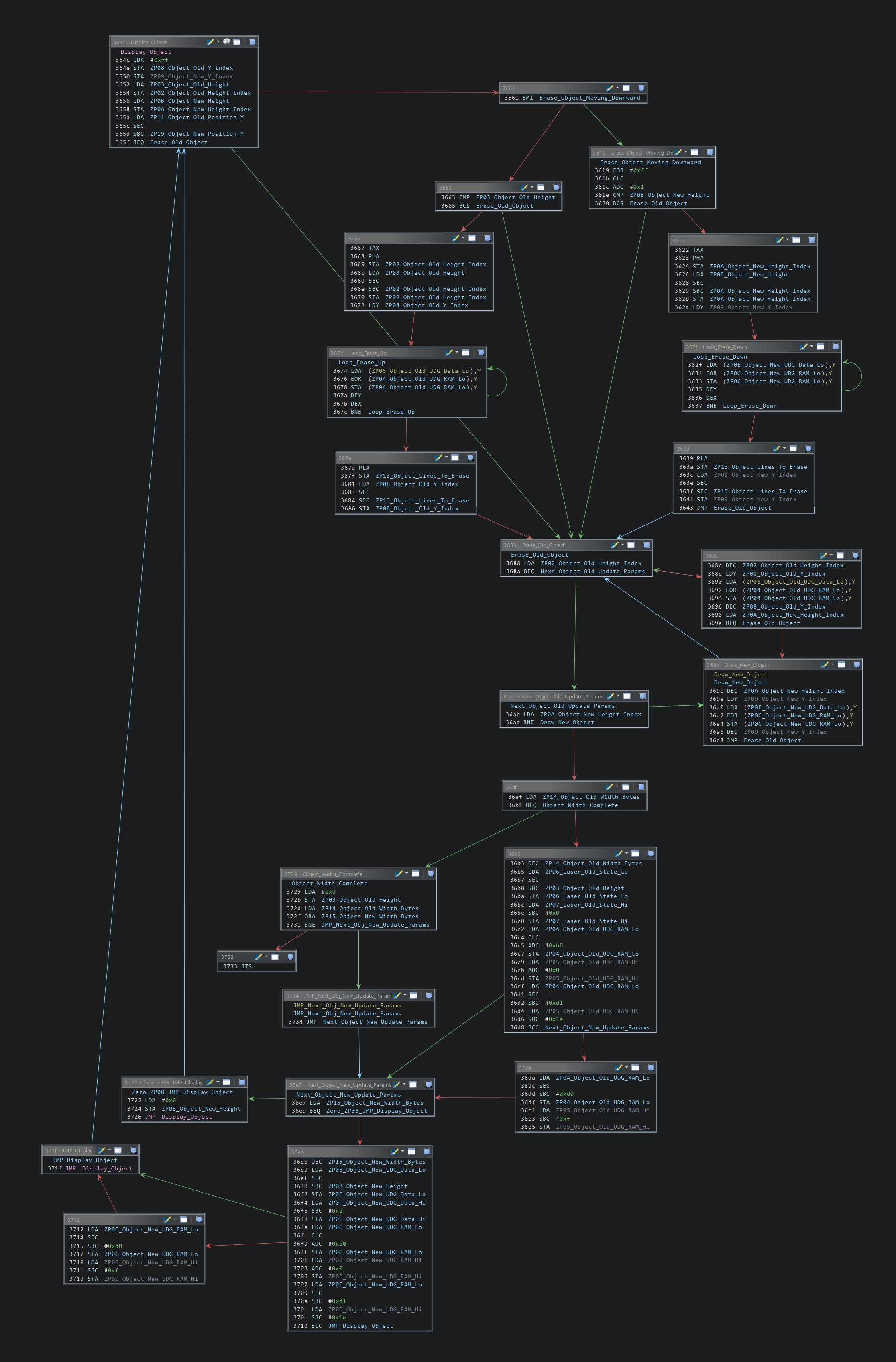Open color dropdown arrow on block 36e7 Next_Object_New_Update_Params
This screenshot has width=896, height=1362.
click(x=404, y=1084)
